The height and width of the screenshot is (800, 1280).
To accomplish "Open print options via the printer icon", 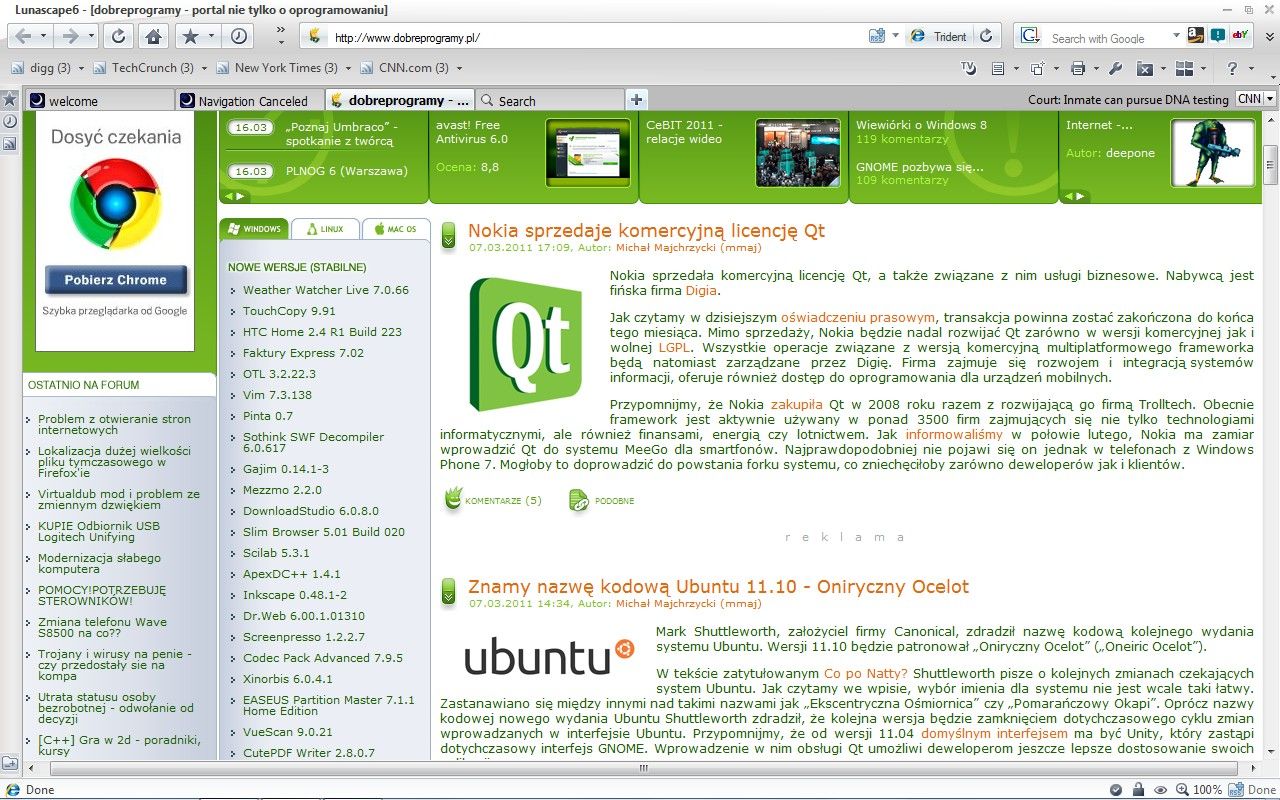I will click(x=1079, y=68).
